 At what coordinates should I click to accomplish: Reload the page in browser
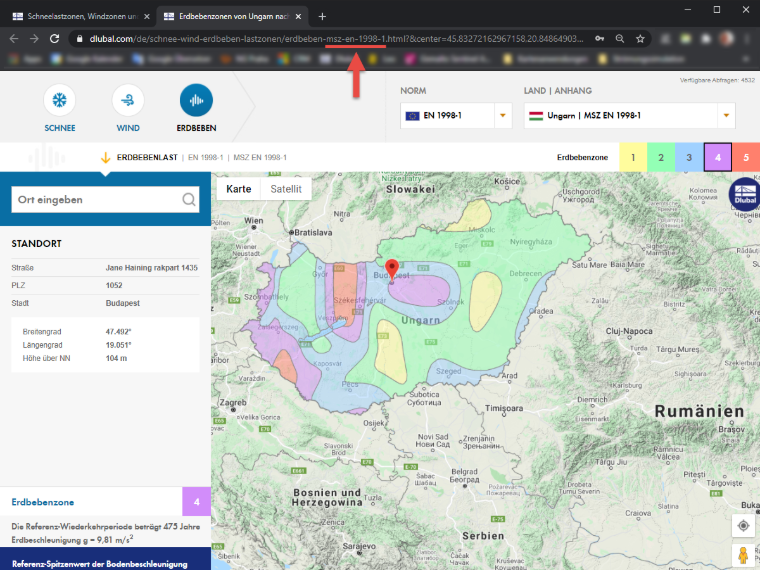[x=54, y=39]
